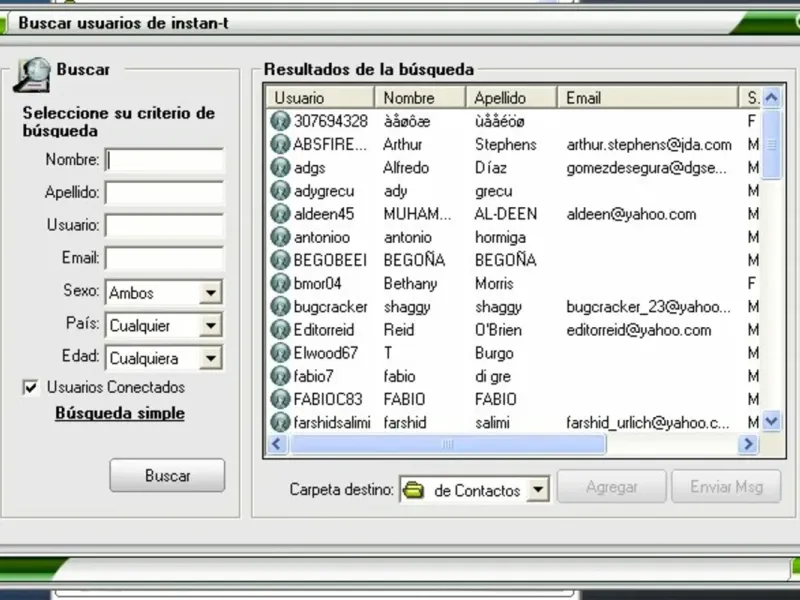The image size is (800, 600).
Task: Click the Búsqueda simple link
Action: (x=120, y=413)
